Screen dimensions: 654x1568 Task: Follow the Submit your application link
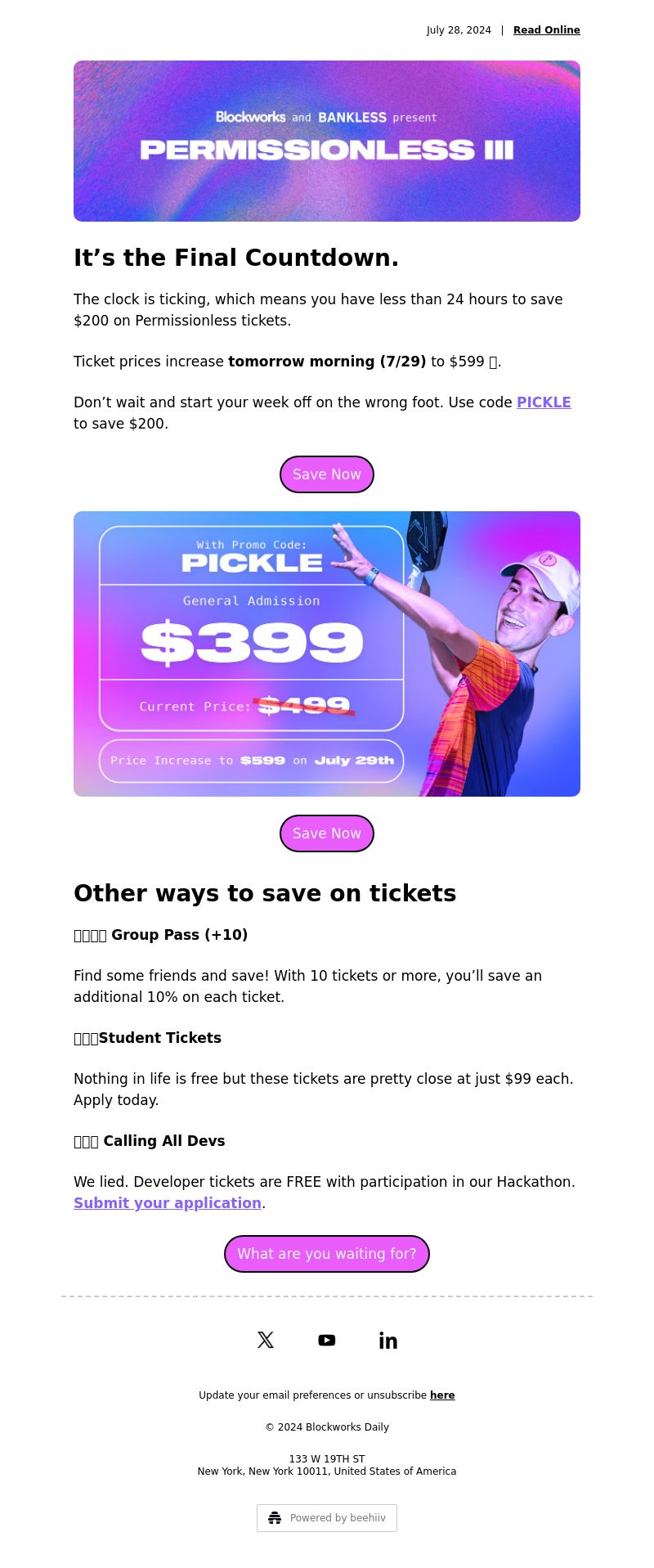point(168,1203)
